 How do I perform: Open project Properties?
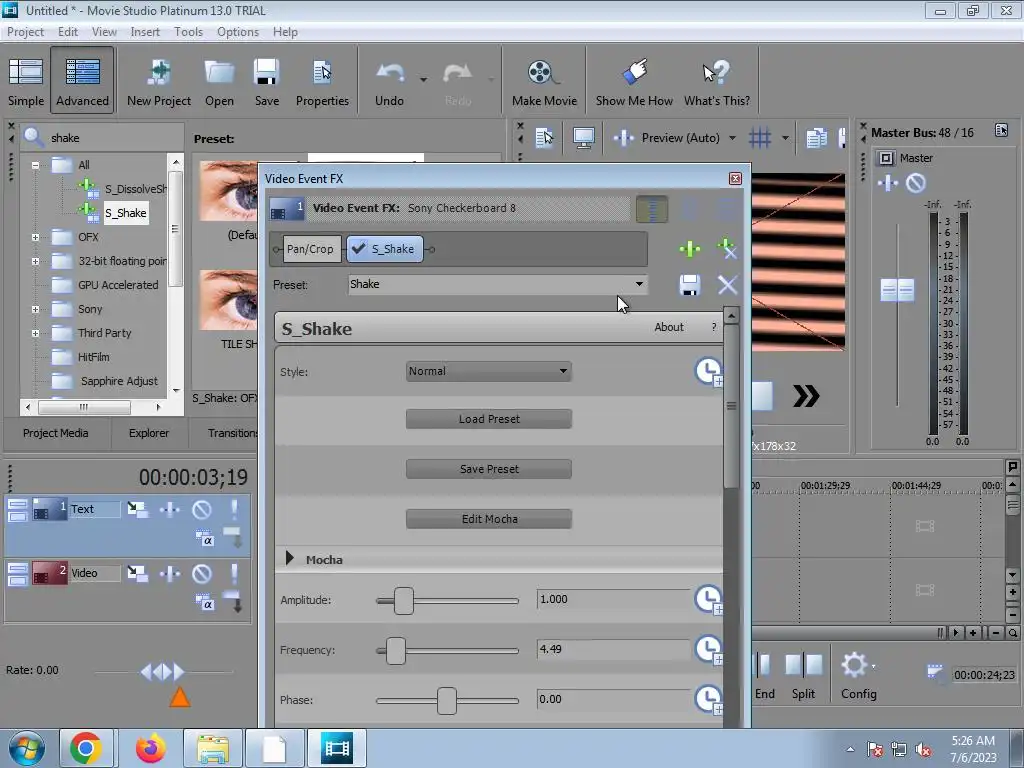coord(322,81)
